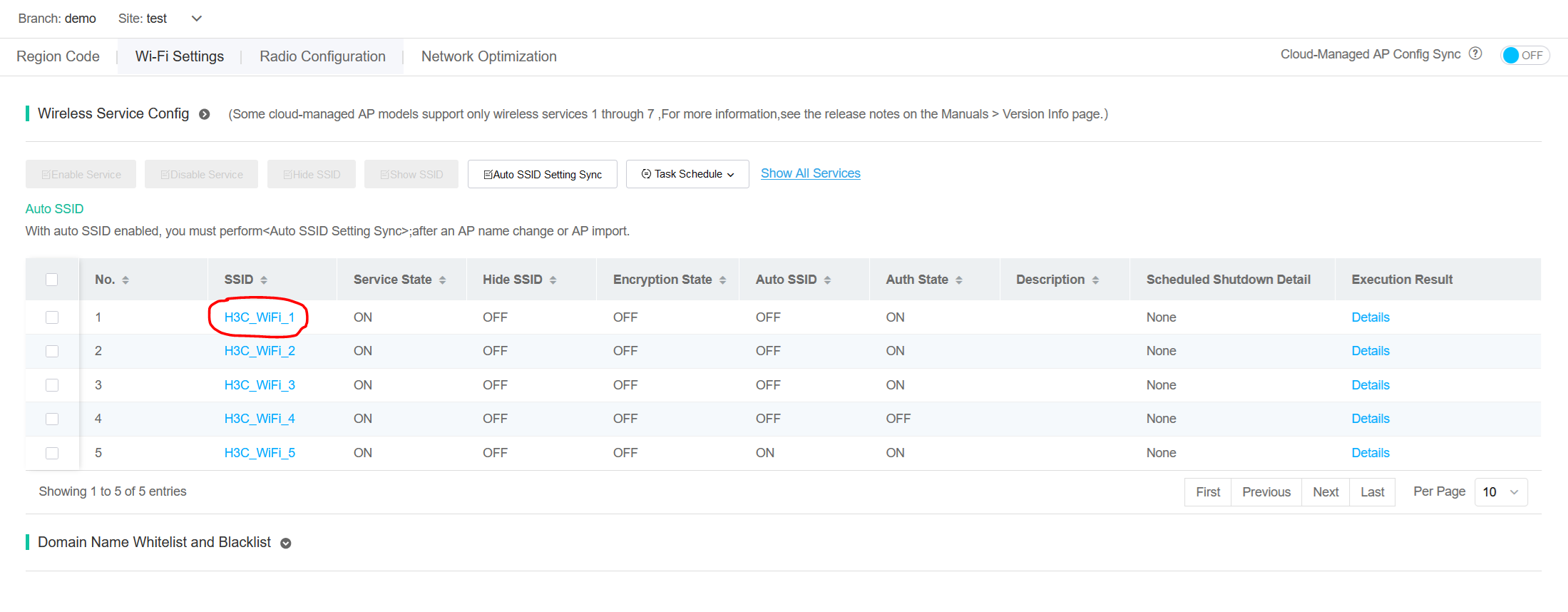
Task: Toggle Cloud-Managed AP Config Sync switch
Action: coord(1525,55)
